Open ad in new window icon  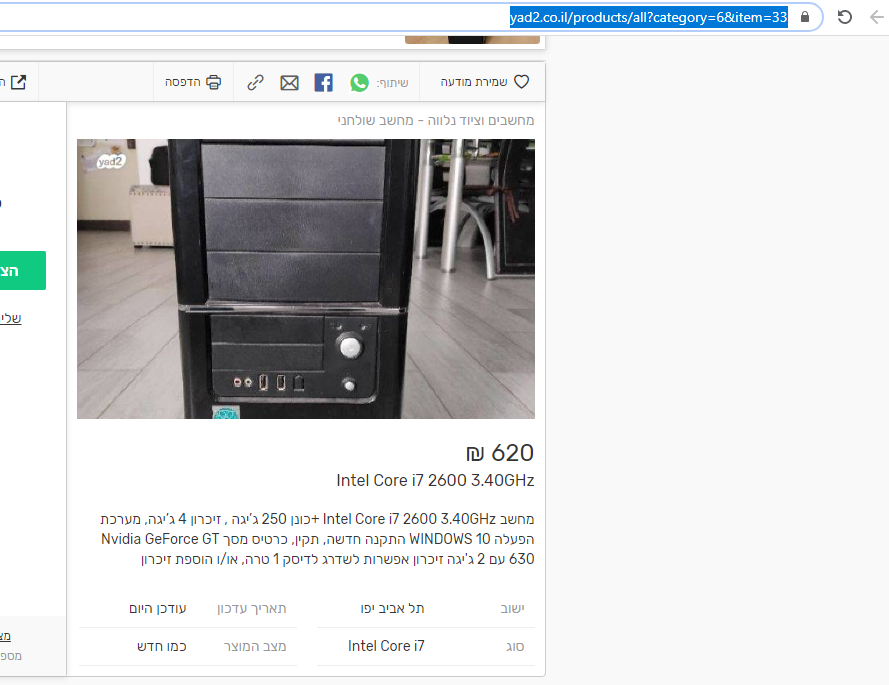19,82
